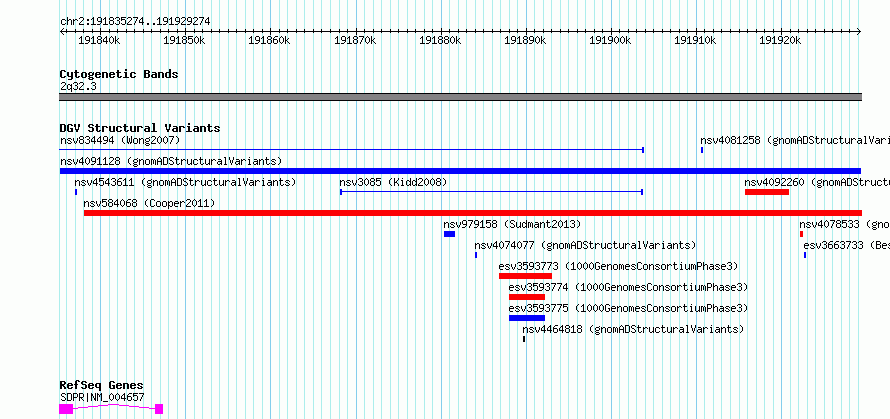The width and height of the screenshot is (890, 419).
Task: Click the 191880k ruler label
Action: click(x=440, y=40)
